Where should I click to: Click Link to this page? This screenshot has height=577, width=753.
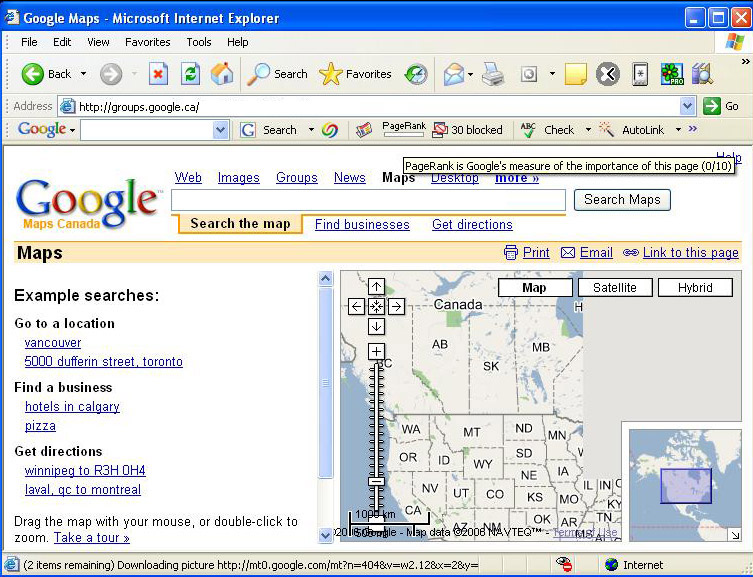(x=691, y=252)
